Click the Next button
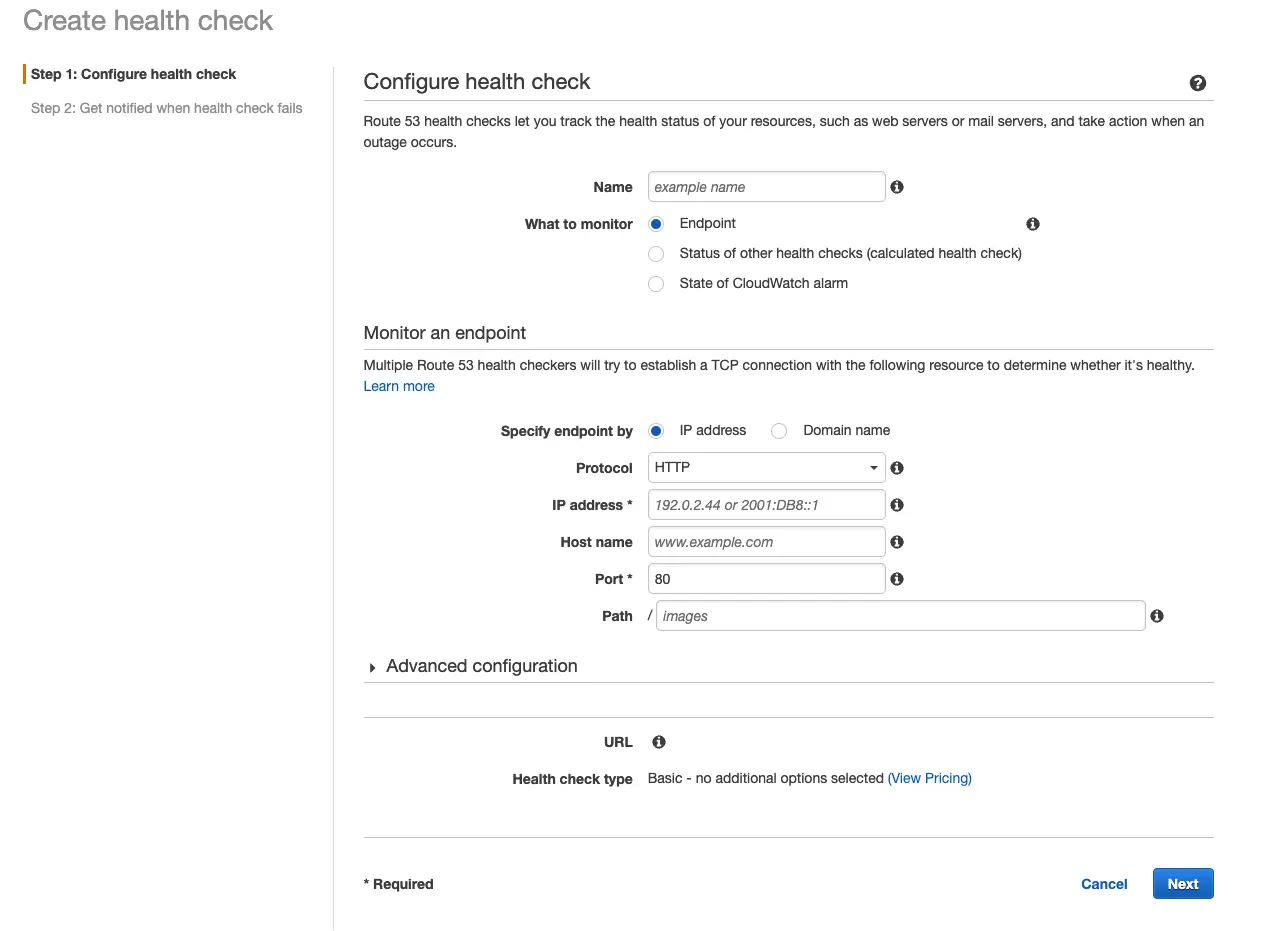1268x931 pixels. [x=1182, y=884]
